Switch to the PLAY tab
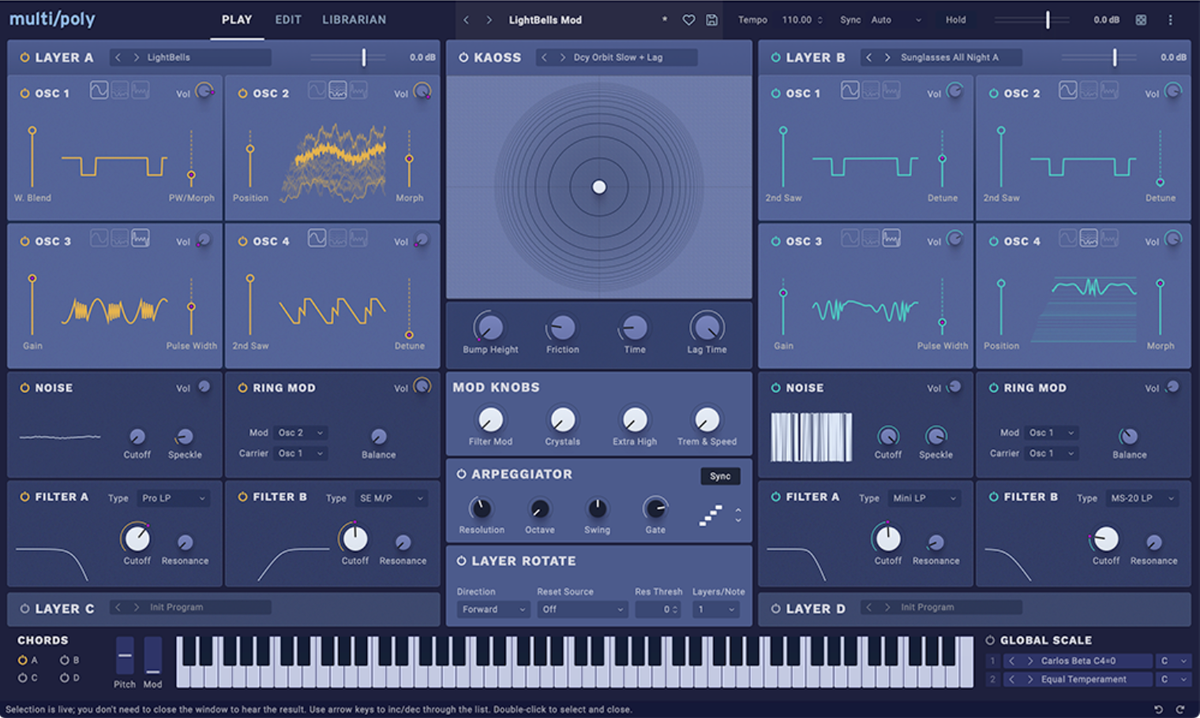This screenshot has width=1200, height=718. click(237, 20)
